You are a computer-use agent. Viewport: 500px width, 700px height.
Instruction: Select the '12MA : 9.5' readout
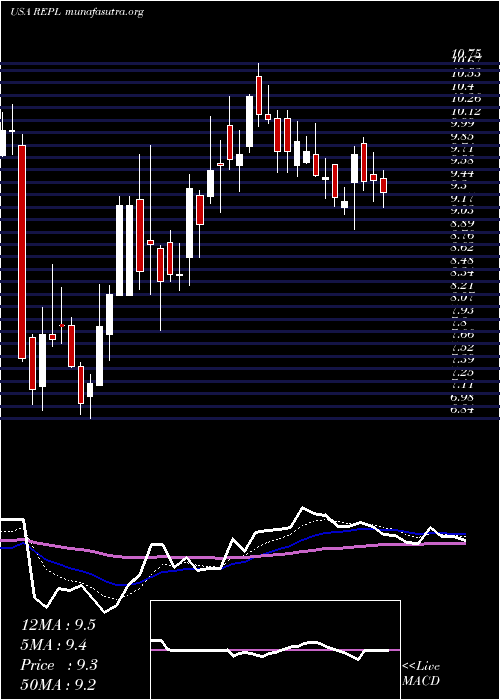pyautogui.click(x=58, y=625)
